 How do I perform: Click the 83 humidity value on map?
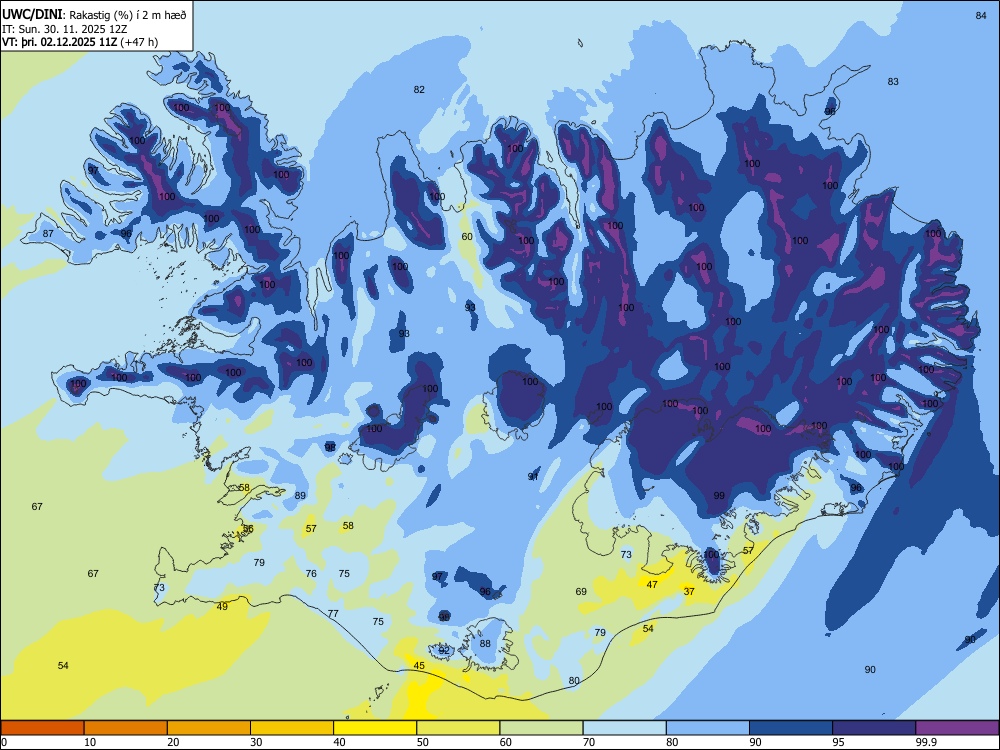(893, 82)
